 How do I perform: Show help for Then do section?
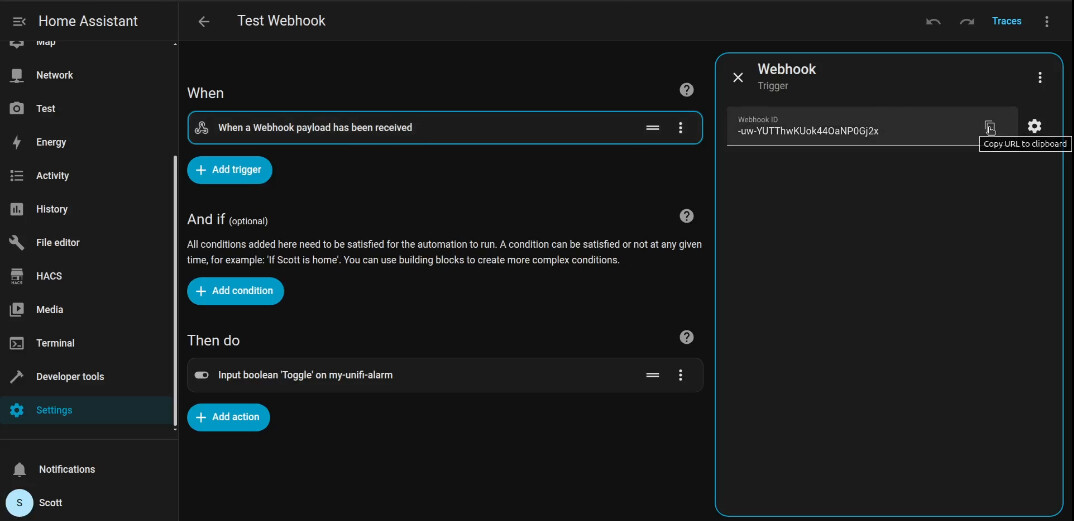click(686, 338)
